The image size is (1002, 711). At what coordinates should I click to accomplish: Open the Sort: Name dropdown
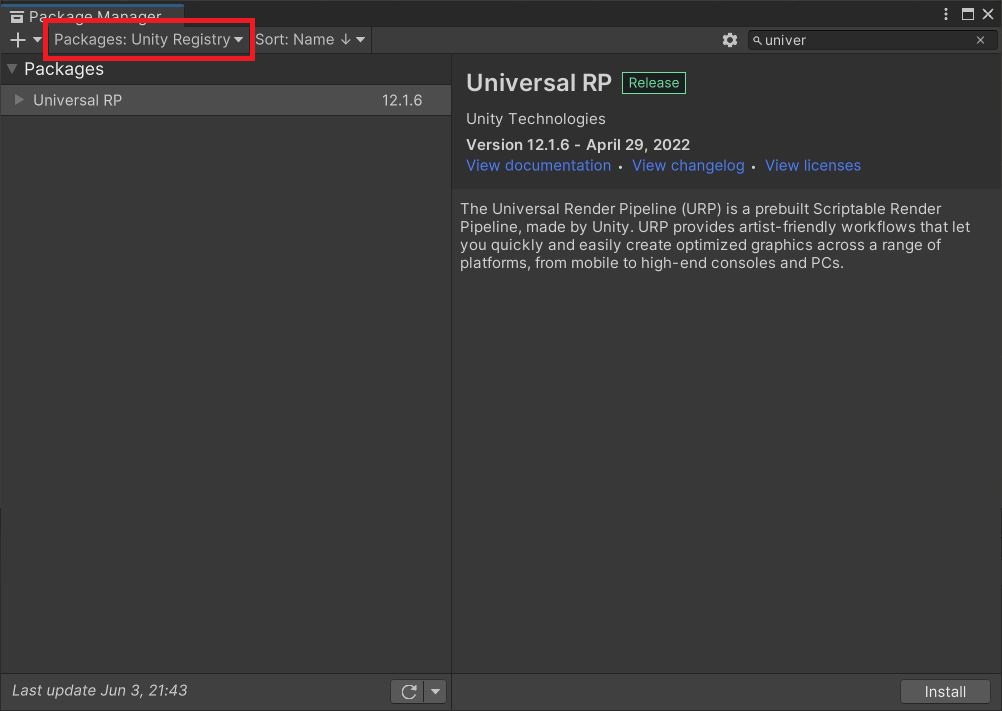coord(310,40)
